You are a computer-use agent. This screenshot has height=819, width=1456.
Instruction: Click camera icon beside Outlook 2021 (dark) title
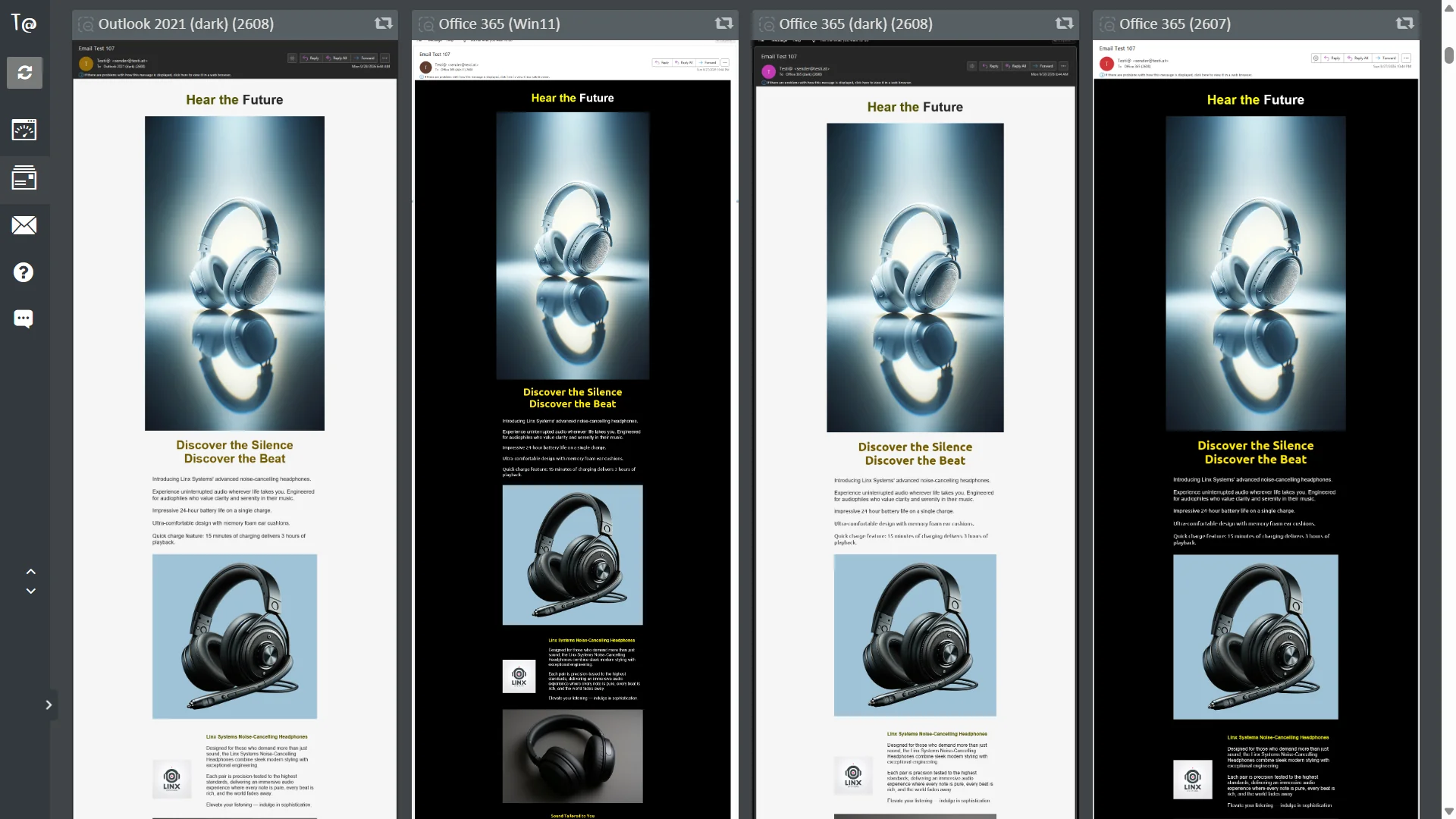tap(86, 24)
